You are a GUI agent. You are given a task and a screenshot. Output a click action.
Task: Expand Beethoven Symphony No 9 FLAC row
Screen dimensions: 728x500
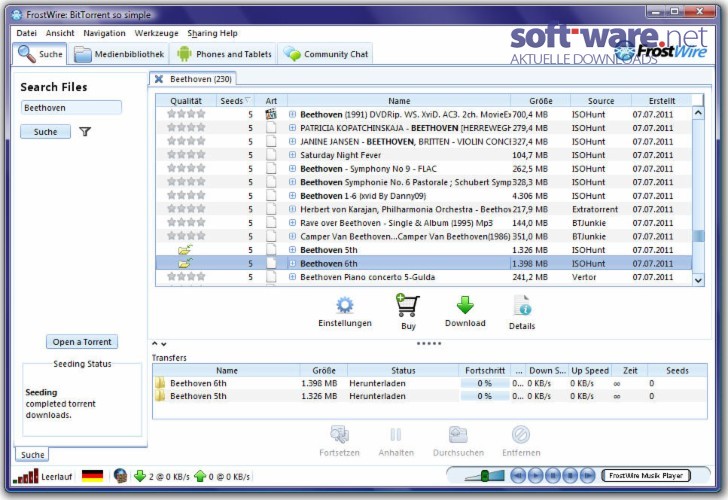coord(292,169)
